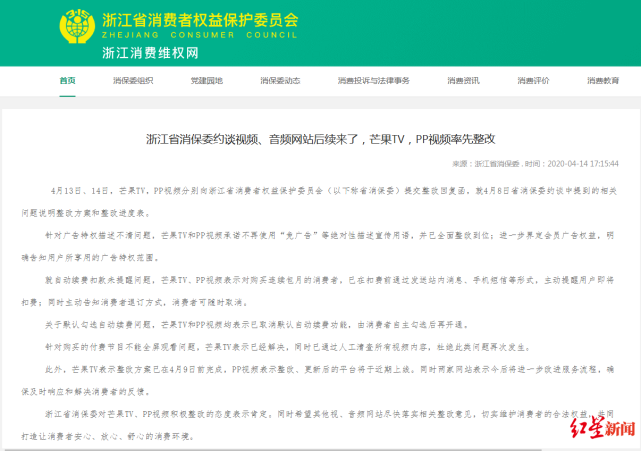Image resolution: width=641 pixels, height=451 pixels.
Task: Click the line 确告知用户所享用的广告特权范围
Action: pyautogui.click(x=91, y=258)
